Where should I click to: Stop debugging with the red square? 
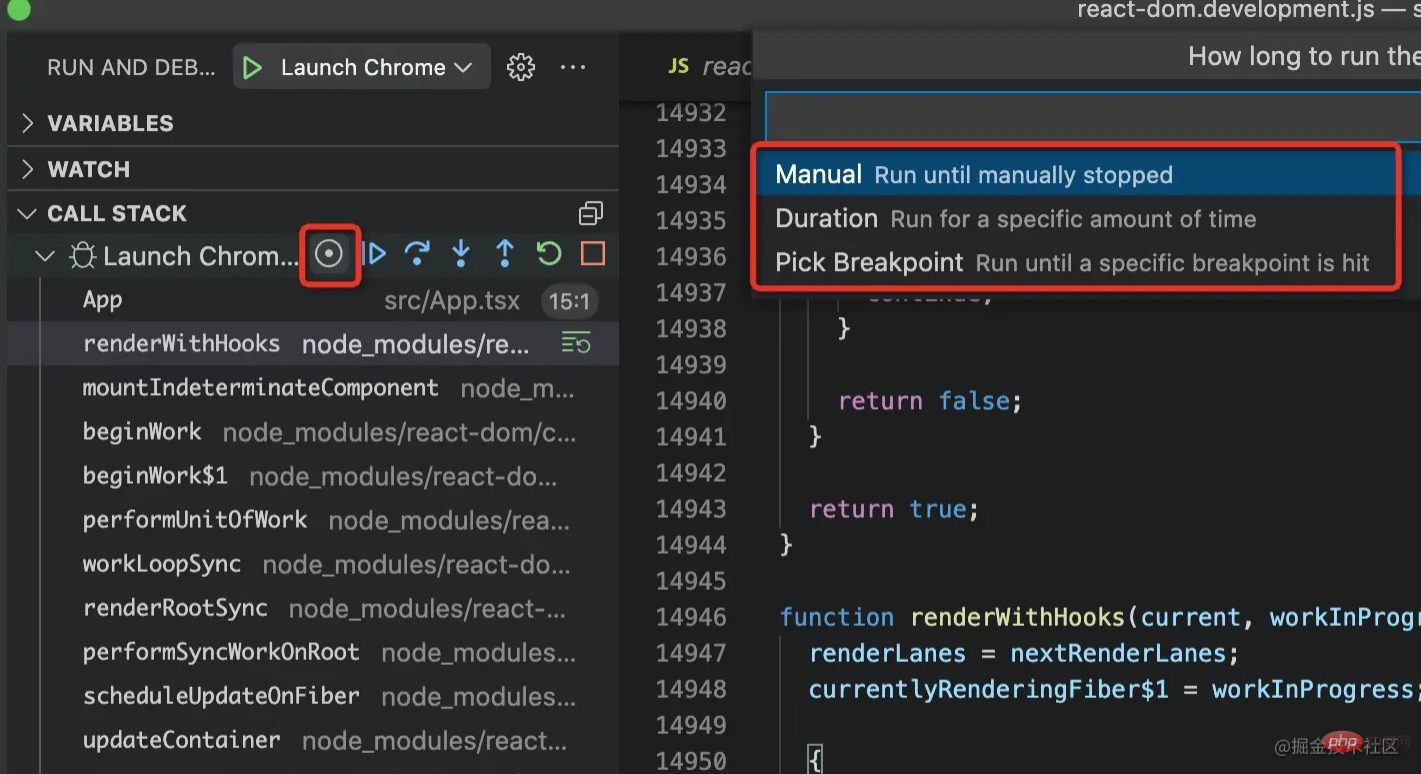tap(593, 255)
